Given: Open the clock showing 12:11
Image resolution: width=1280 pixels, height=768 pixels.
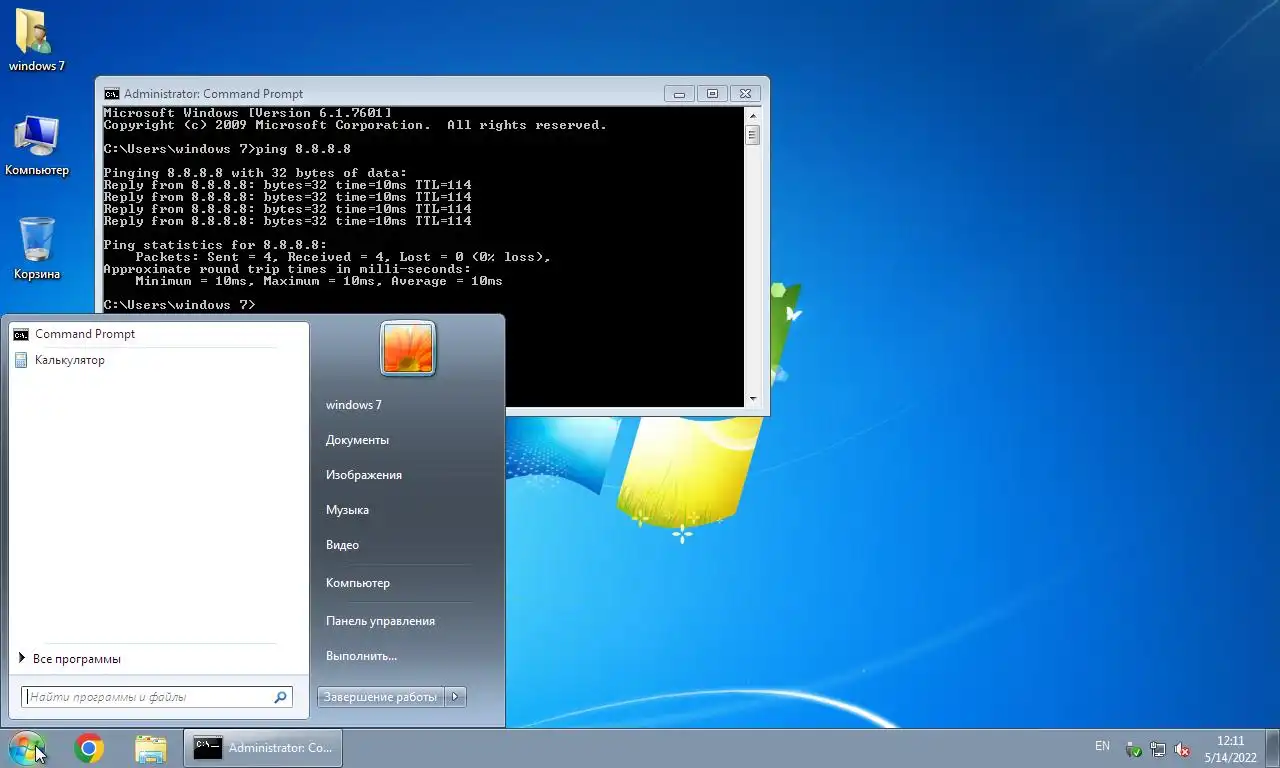Looking at the screenshot, I should coord(1230,749).
